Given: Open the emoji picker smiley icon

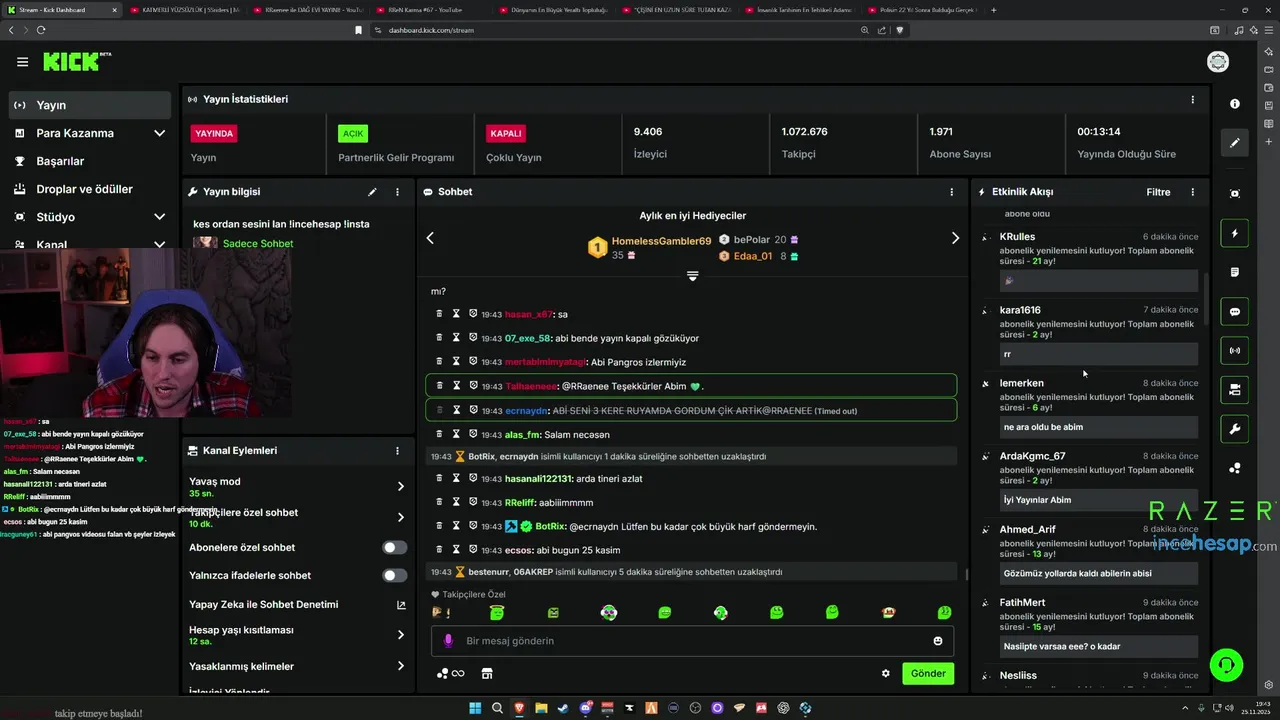Looking at the screenshot, I should pyautogui.click(x=938, y=641).
